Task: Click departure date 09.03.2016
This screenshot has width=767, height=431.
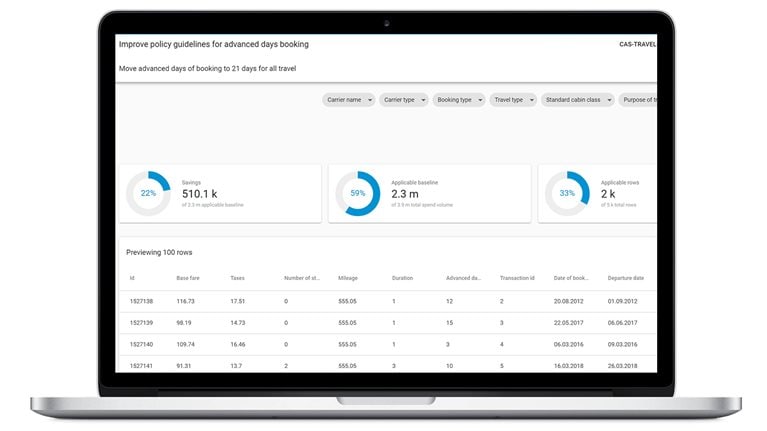Action: coord(623,344)
